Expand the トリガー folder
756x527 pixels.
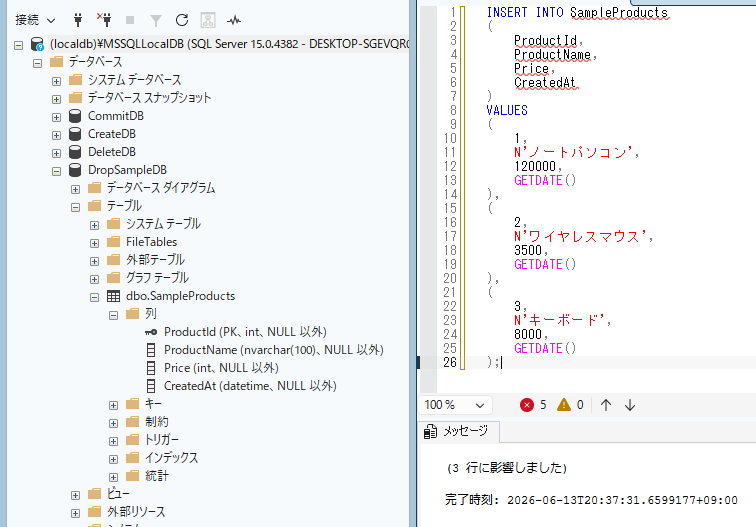point(113,441)
